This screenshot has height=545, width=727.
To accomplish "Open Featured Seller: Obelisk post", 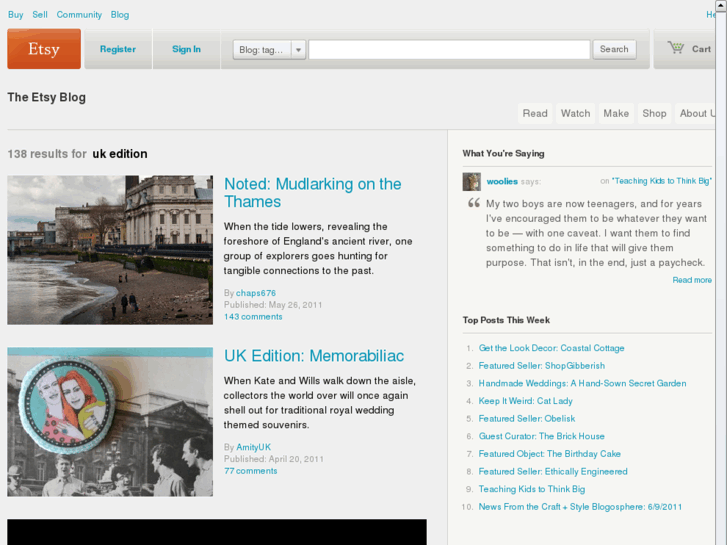I will (527, 419).
